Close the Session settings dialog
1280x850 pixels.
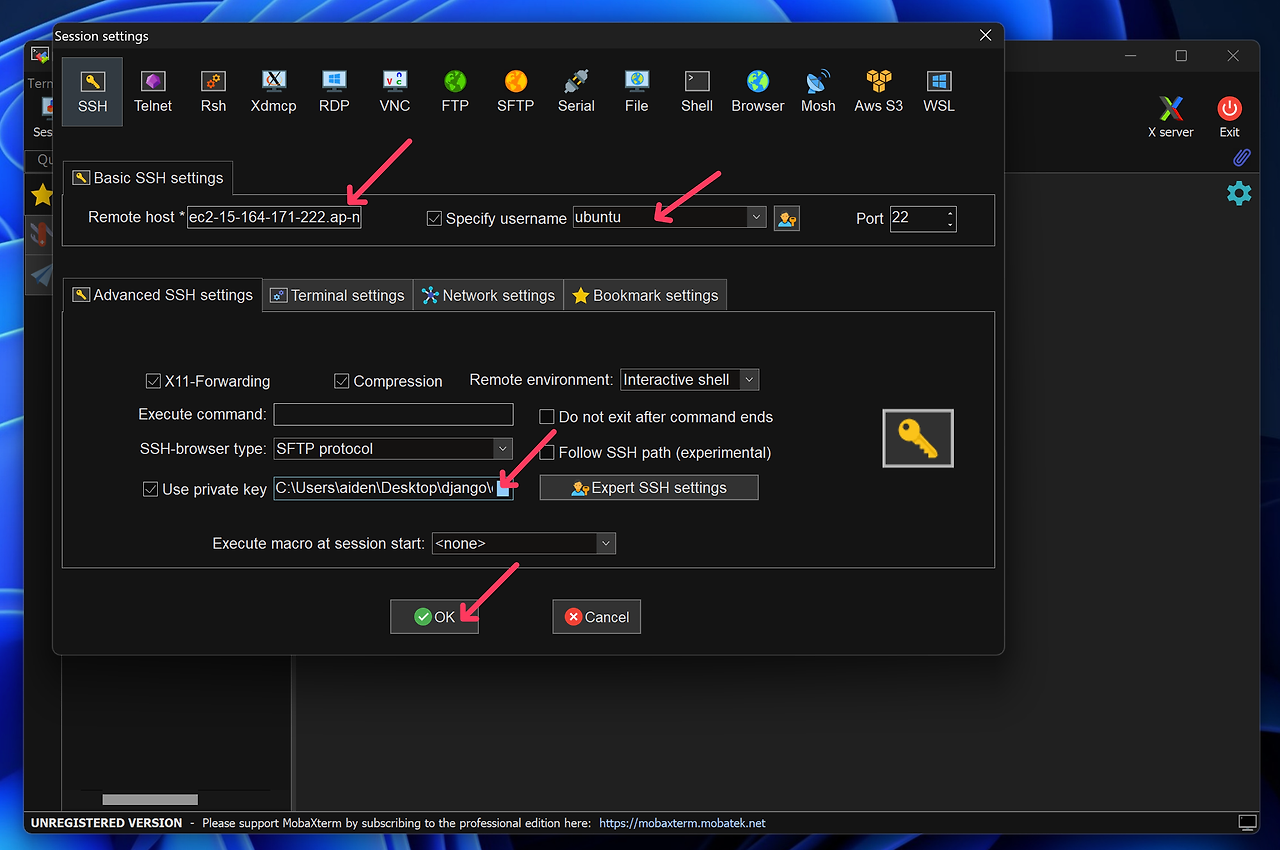click(x=985, y=36)
